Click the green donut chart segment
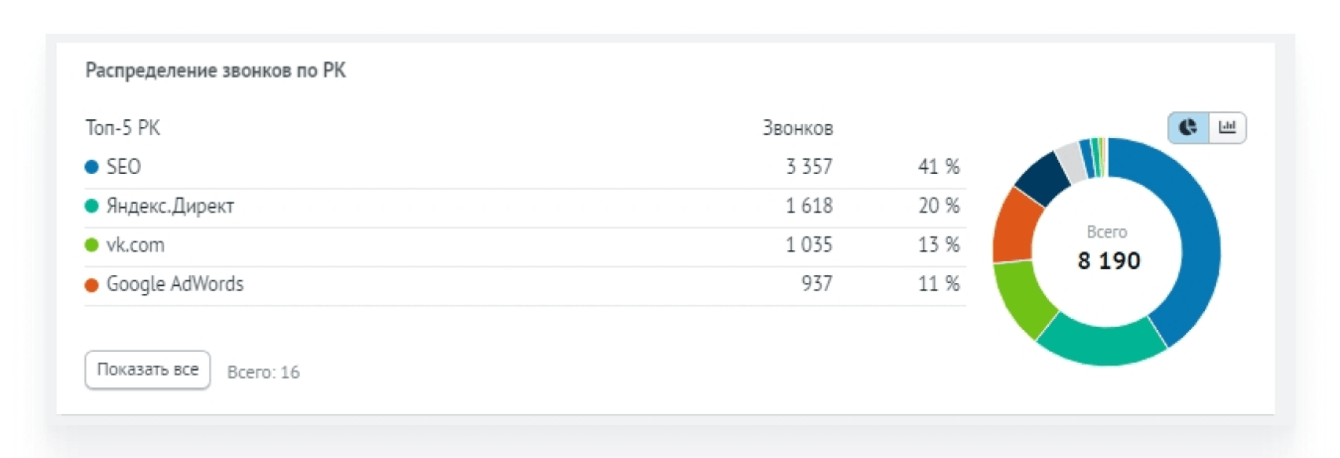The width and height of the screenshot is (1340, 458). coord(1025,296)
